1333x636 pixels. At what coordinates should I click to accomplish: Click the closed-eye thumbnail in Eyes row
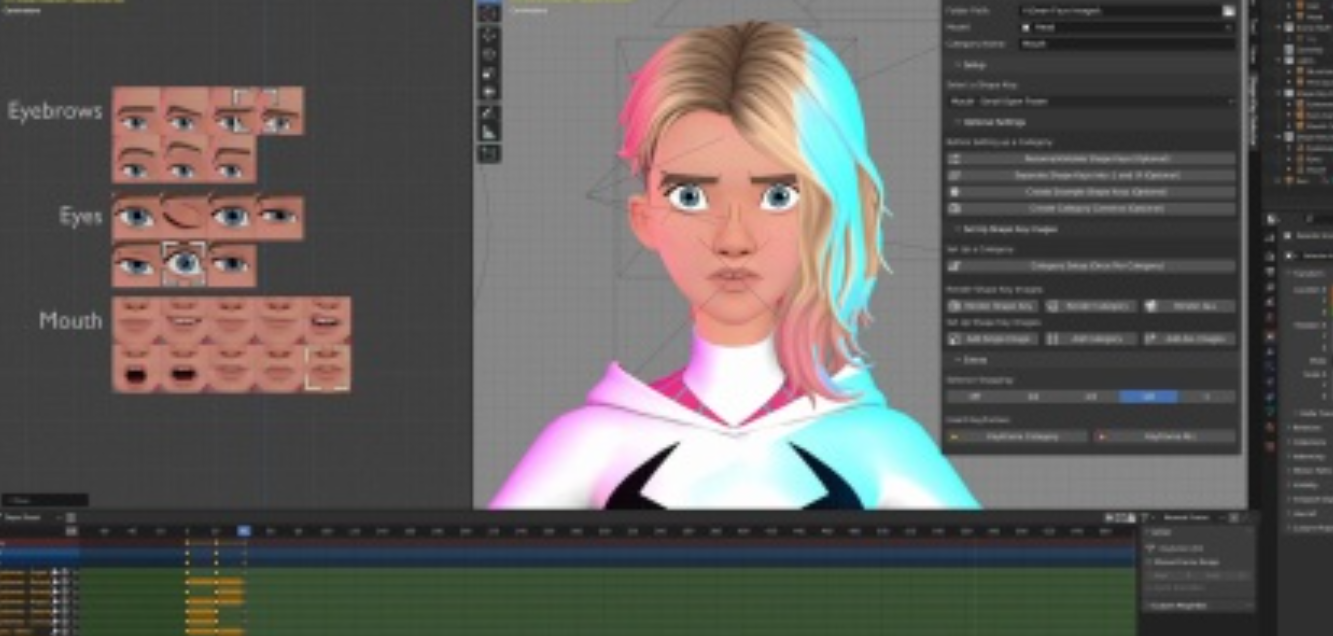tap(184, 214)
